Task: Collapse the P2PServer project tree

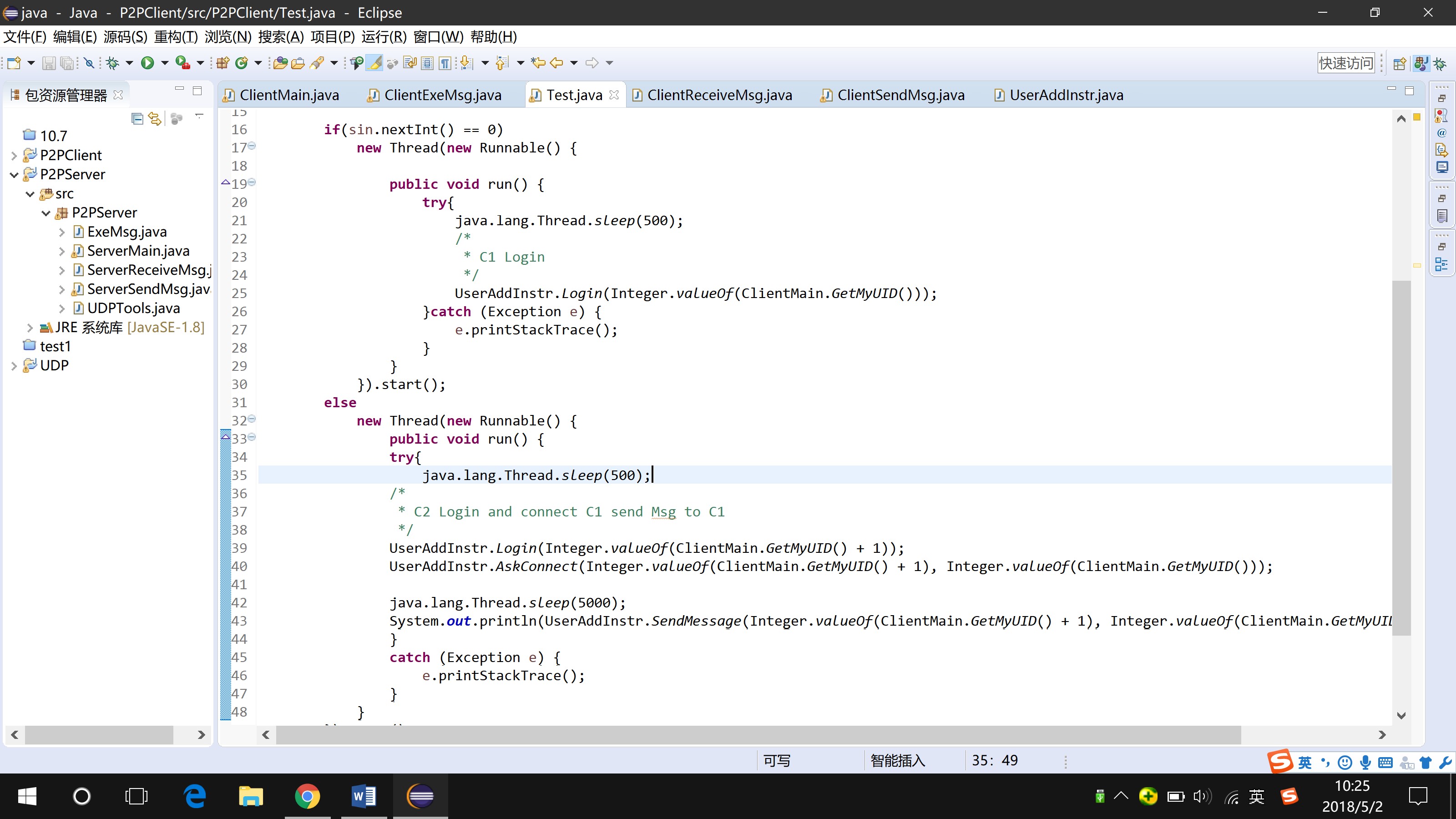Action: [x=14, y=175]
